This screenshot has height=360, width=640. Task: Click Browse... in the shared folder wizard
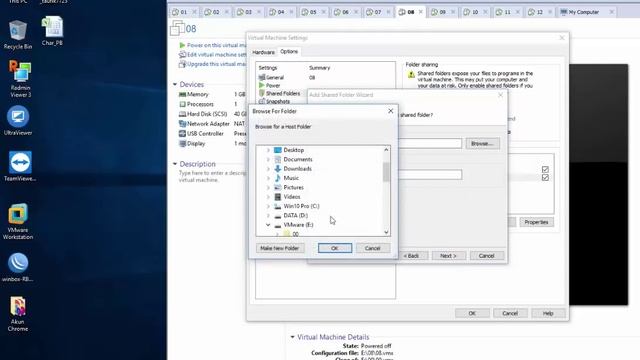[x=482, y=144]
